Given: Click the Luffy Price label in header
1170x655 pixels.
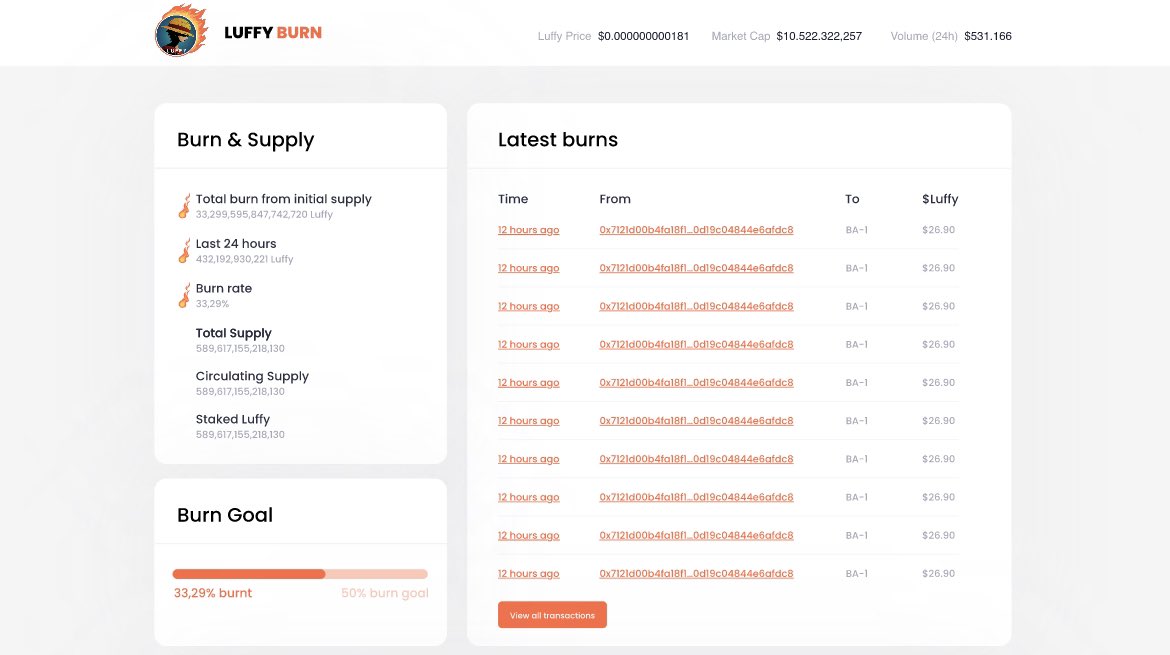Looking at the screenshot, I should (x=564, y=36).
